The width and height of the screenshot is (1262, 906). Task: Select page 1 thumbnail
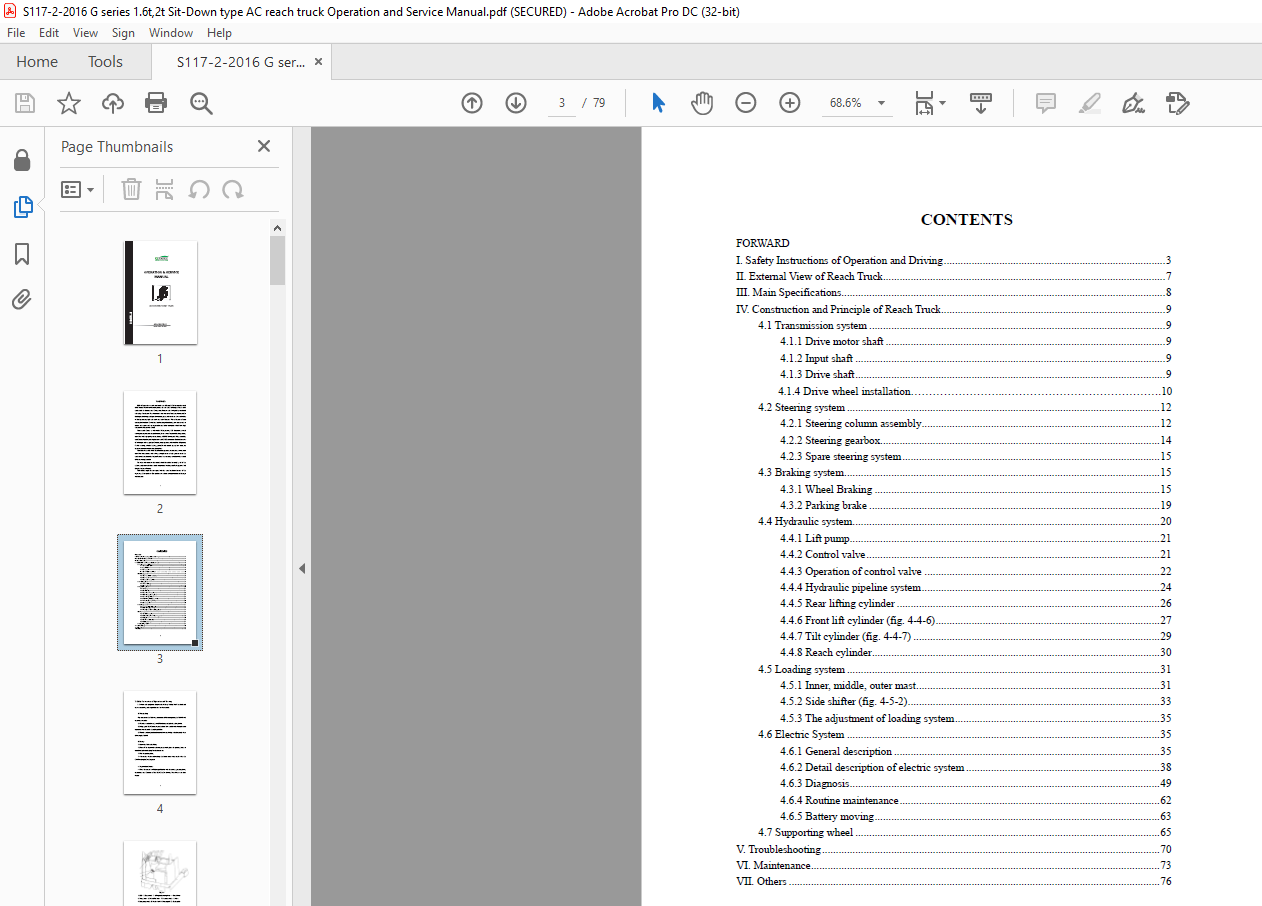coord(160,292)
